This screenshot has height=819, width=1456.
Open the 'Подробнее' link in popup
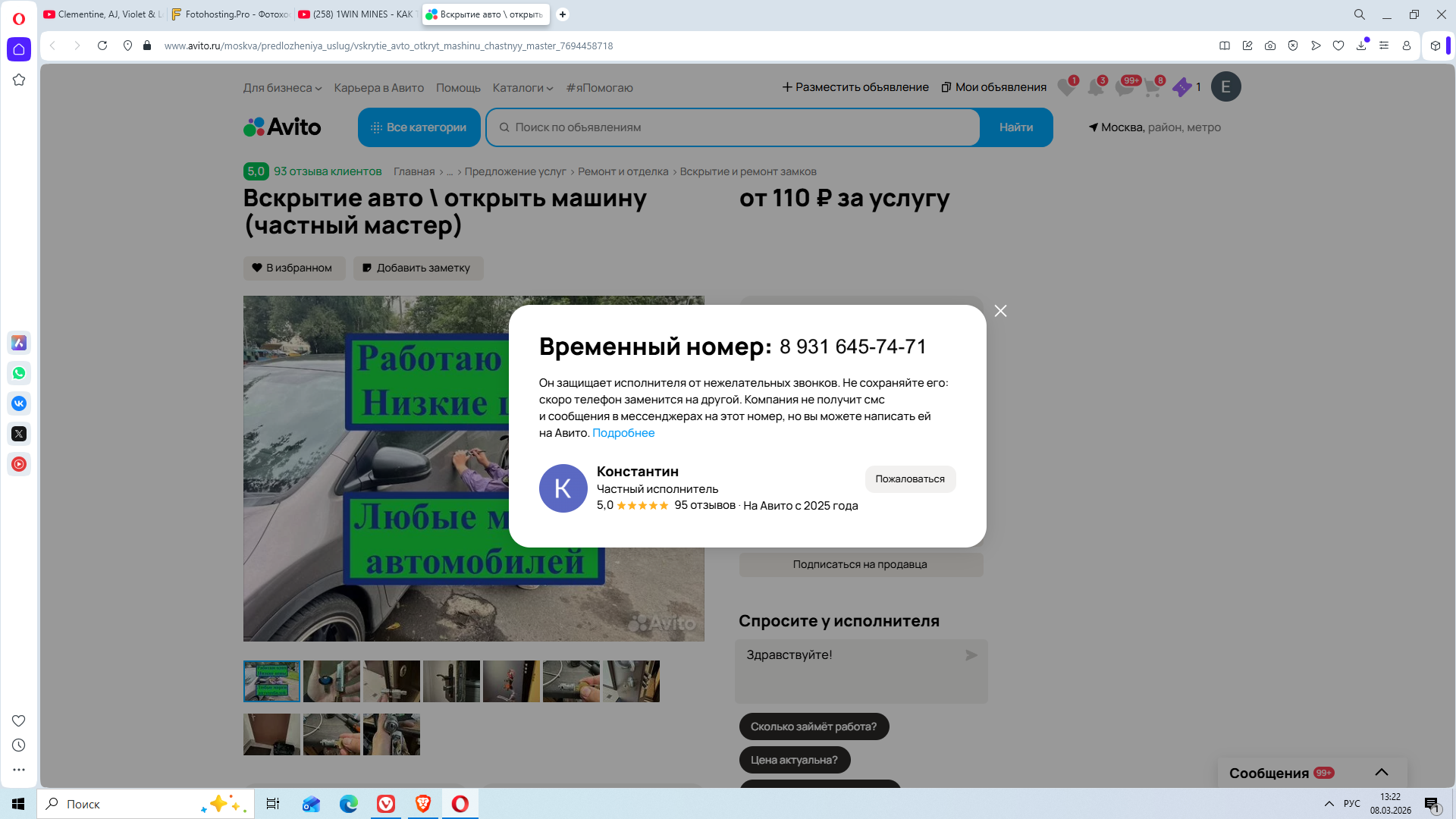pyautogui.click(x=623, y=433)
